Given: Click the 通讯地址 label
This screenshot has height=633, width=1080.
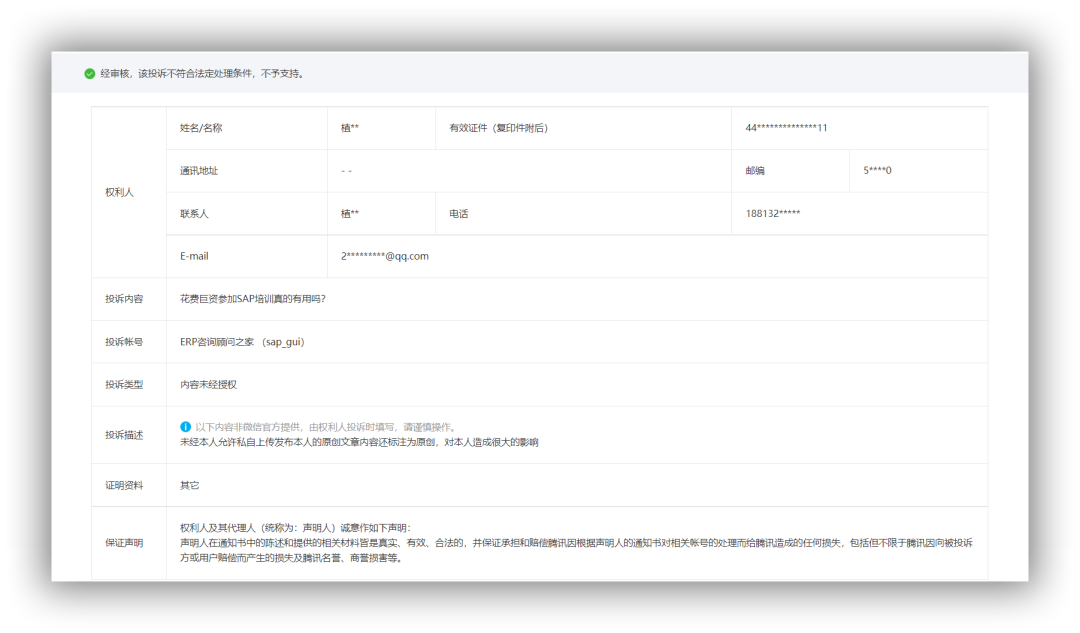Looking at the screenshot, I should tap(199, 171).
